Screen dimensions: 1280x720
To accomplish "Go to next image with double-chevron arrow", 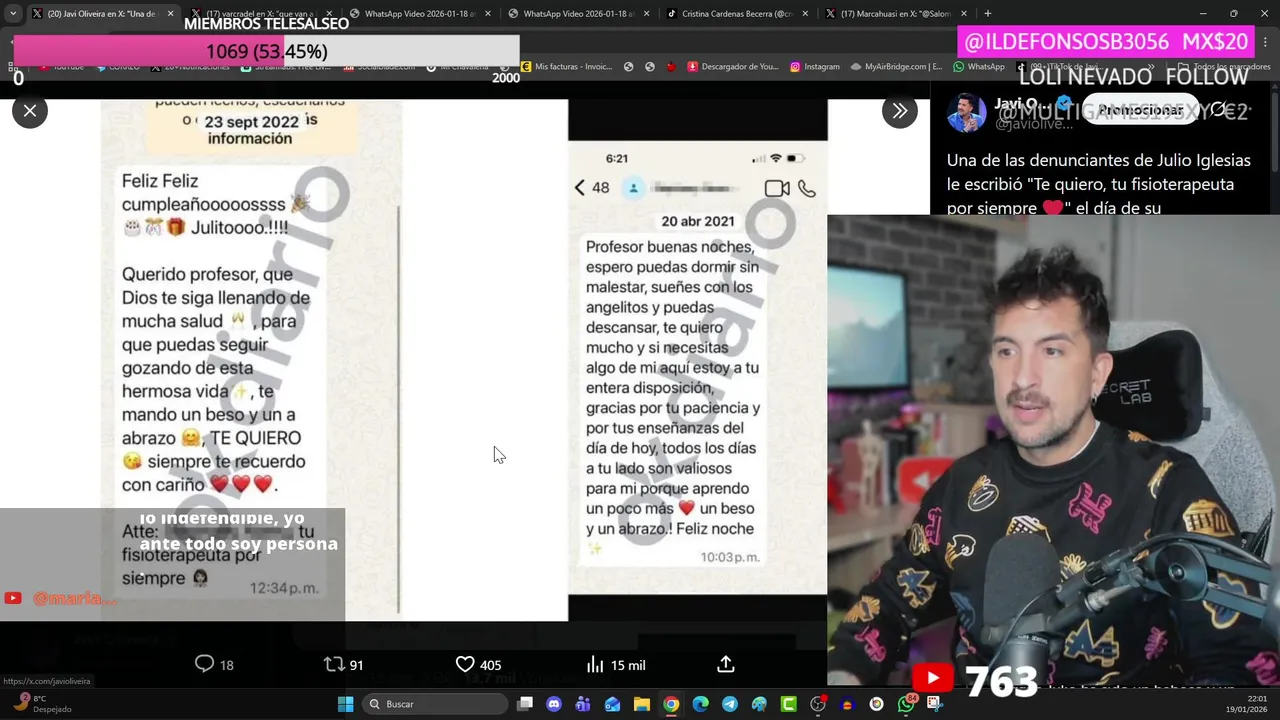I will [899, 111].
